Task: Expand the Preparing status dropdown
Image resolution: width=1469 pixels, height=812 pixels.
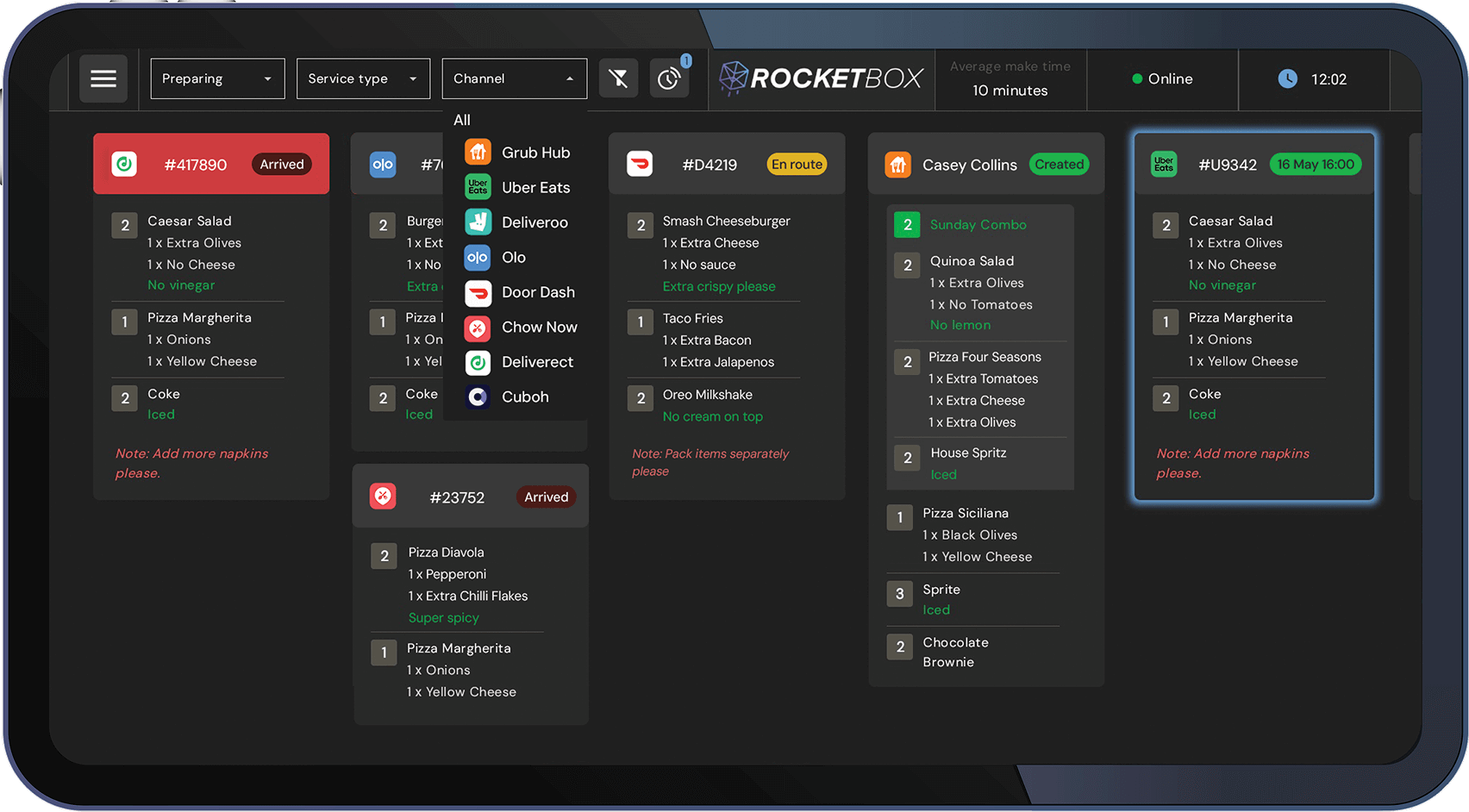Action: point(217,78)
